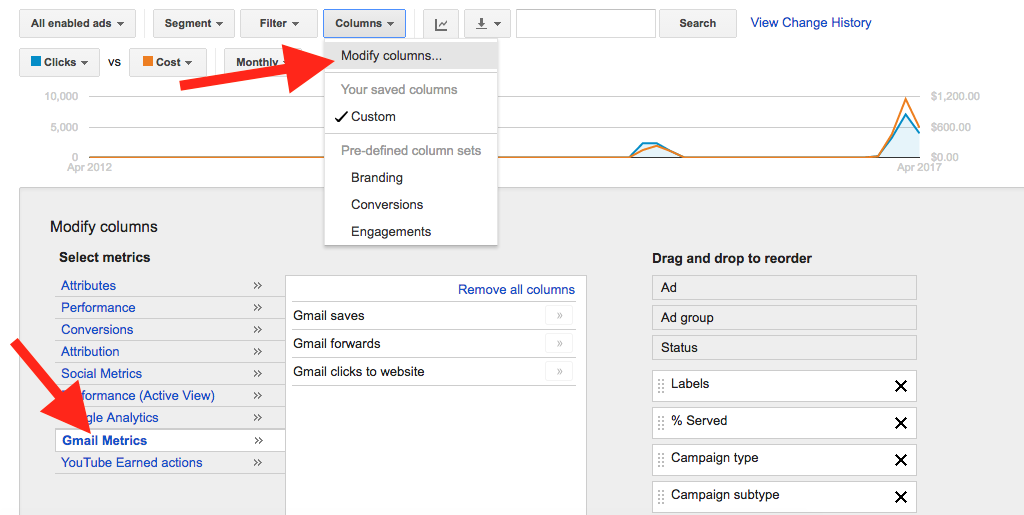Remove the % Served column
The width and height of the screenshot is (1024, 515).
[x=900, y=423]
